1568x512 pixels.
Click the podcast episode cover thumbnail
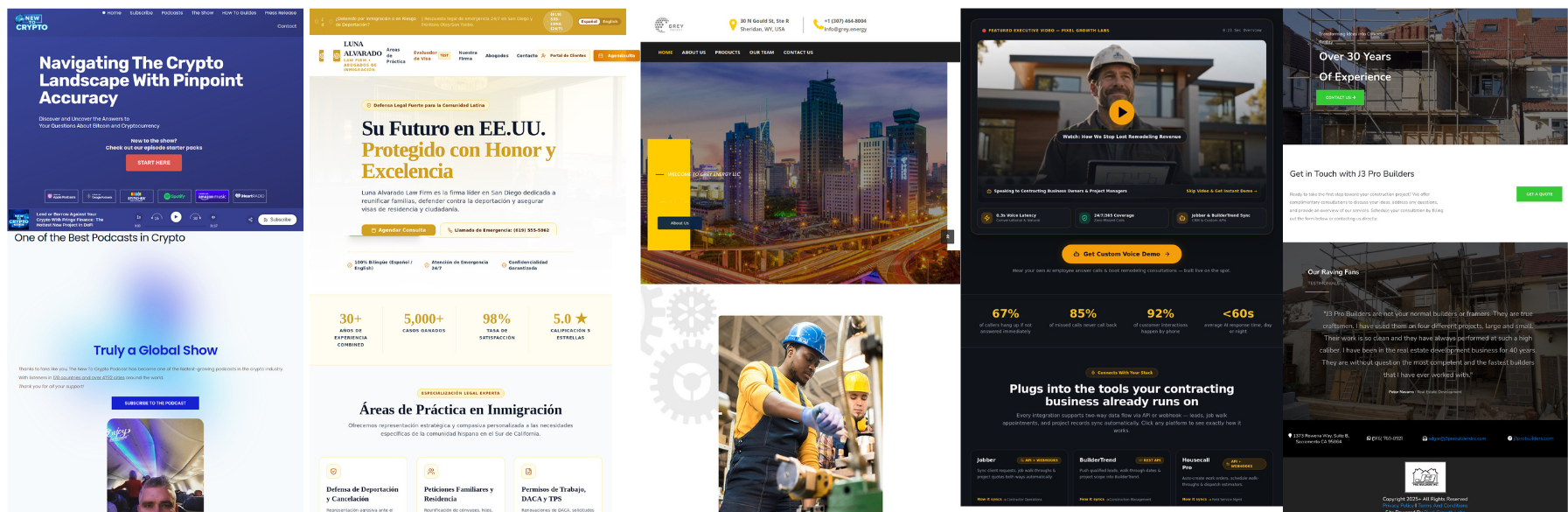(x=19, y=220)
